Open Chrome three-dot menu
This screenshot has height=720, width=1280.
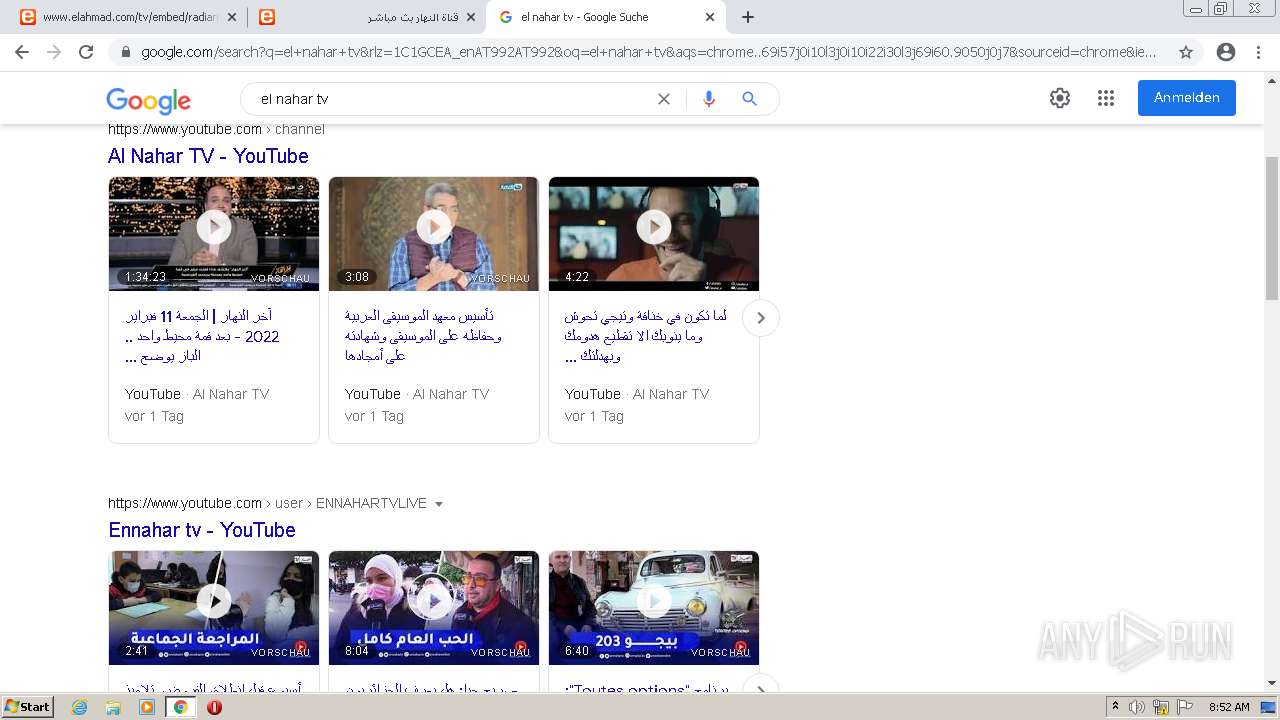(1258, 52)
